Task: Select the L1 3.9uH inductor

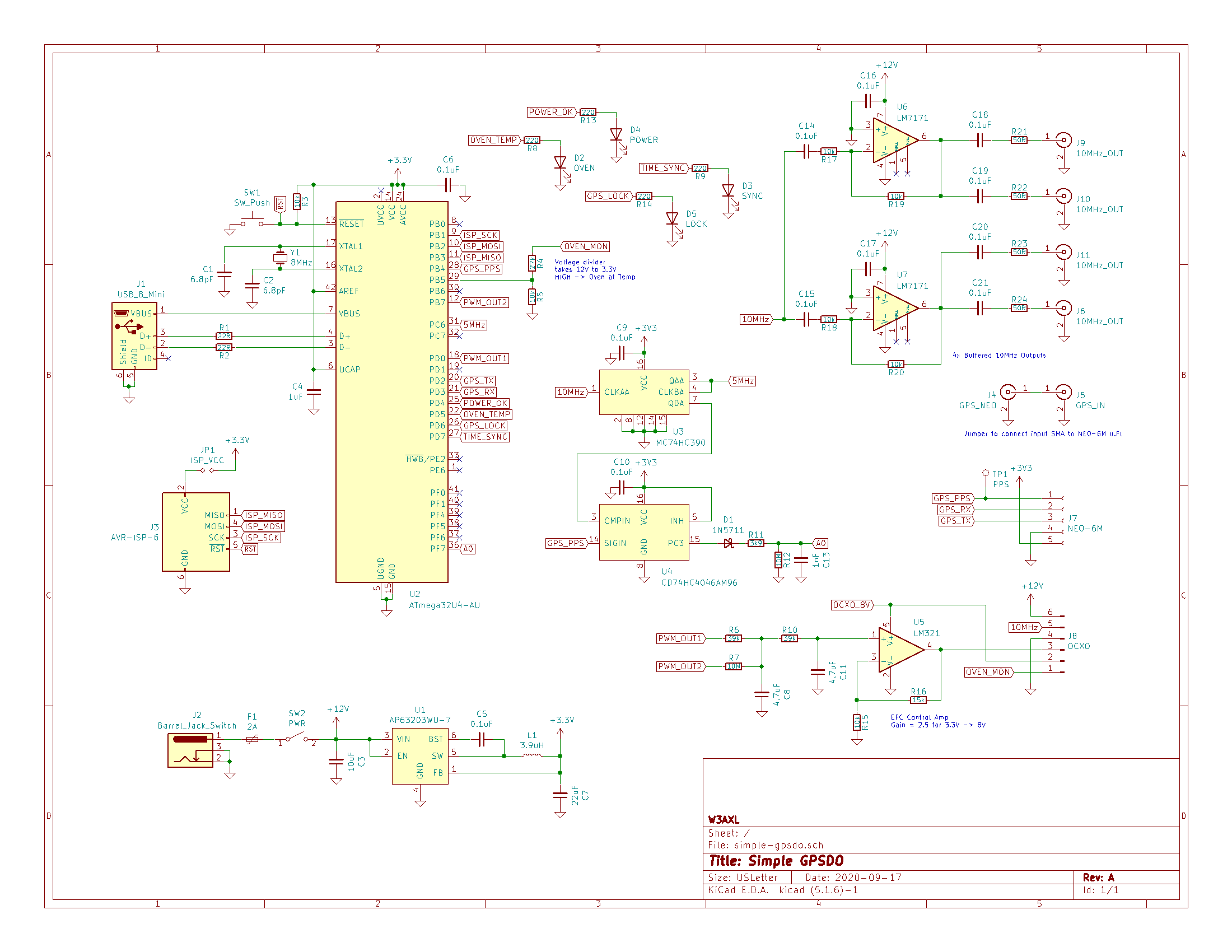Action: click(x=531, y=755)
